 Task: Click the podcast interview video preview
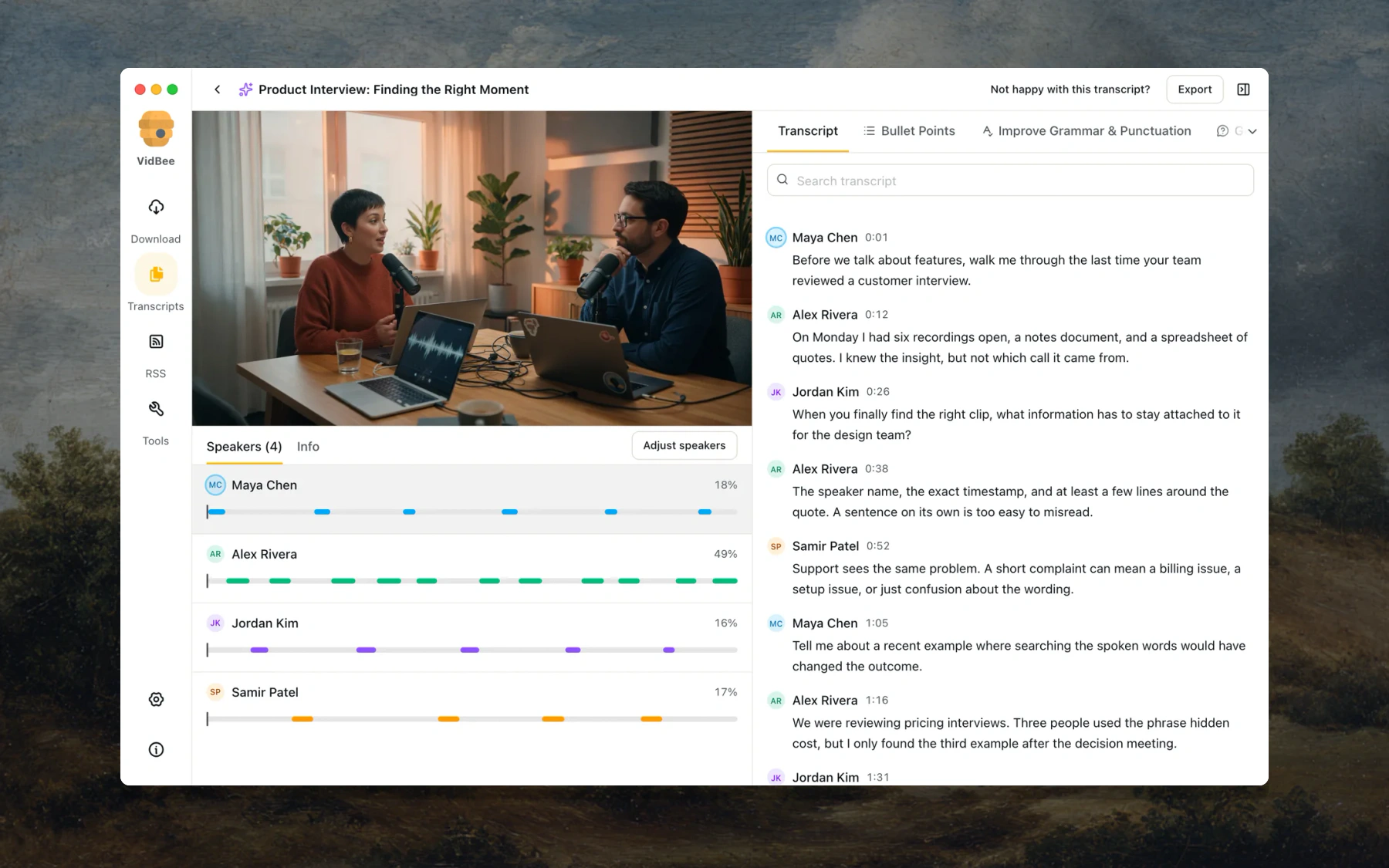pyautogui.click(x=472, y=269)
